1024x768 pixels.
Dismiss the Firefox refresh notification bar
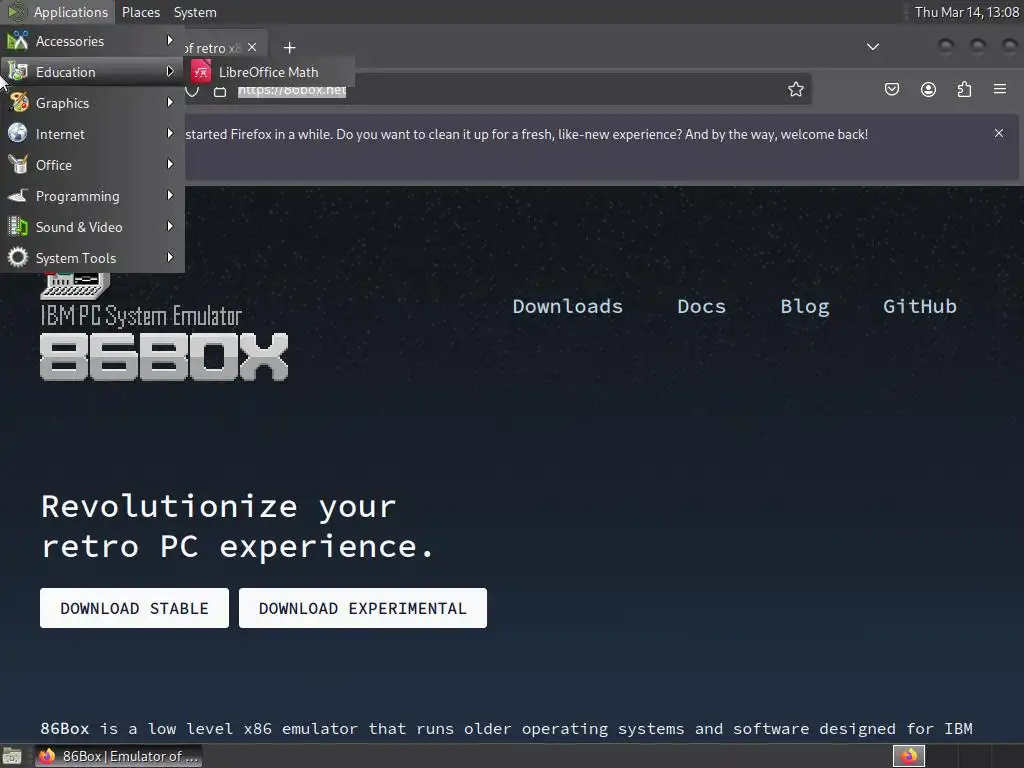pyautogui.click(x=999, y=133)
